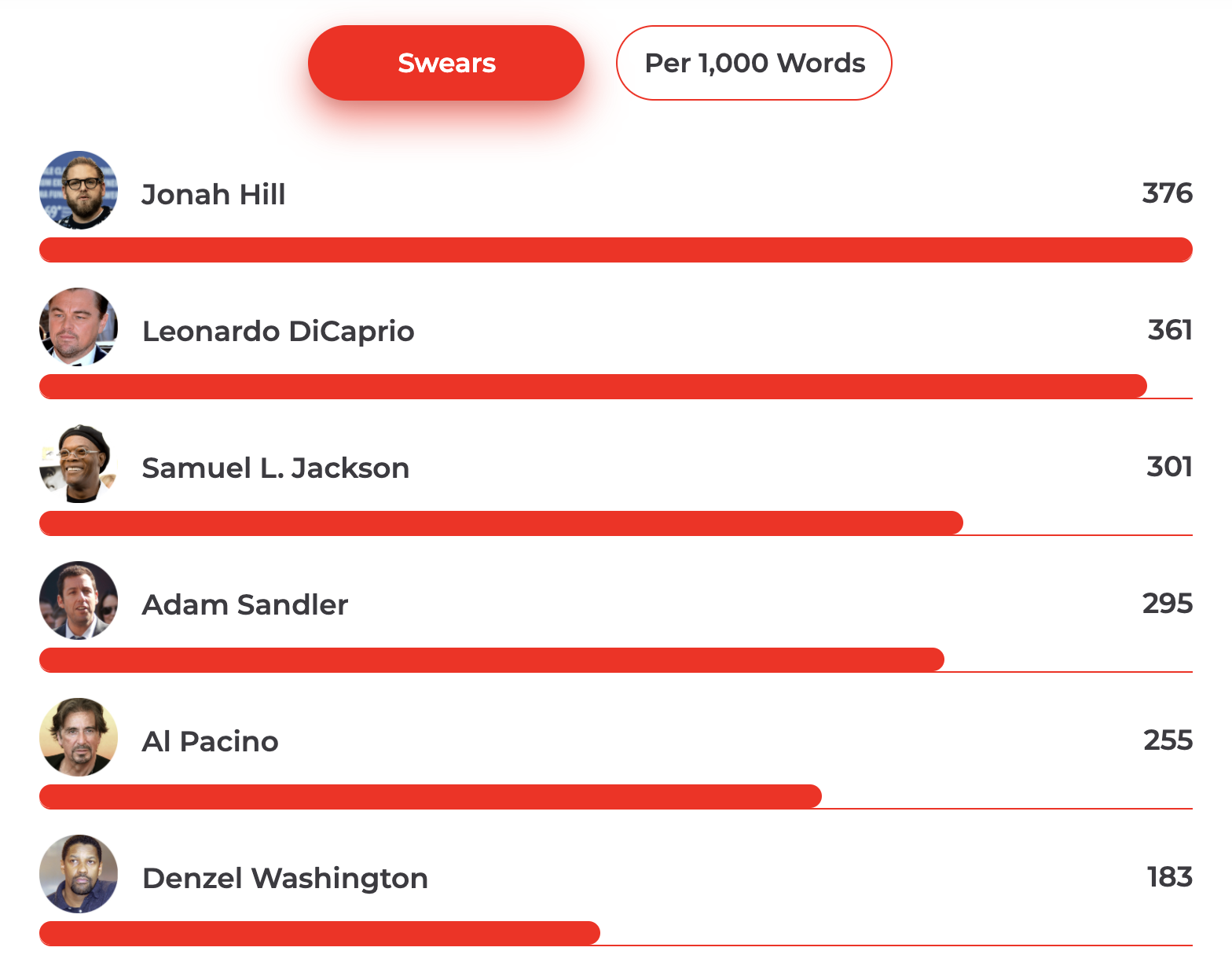This screenshot has width=1232, height=962.
Task: Click the red bar under the 301 count
Action: (x=500, y=523)
